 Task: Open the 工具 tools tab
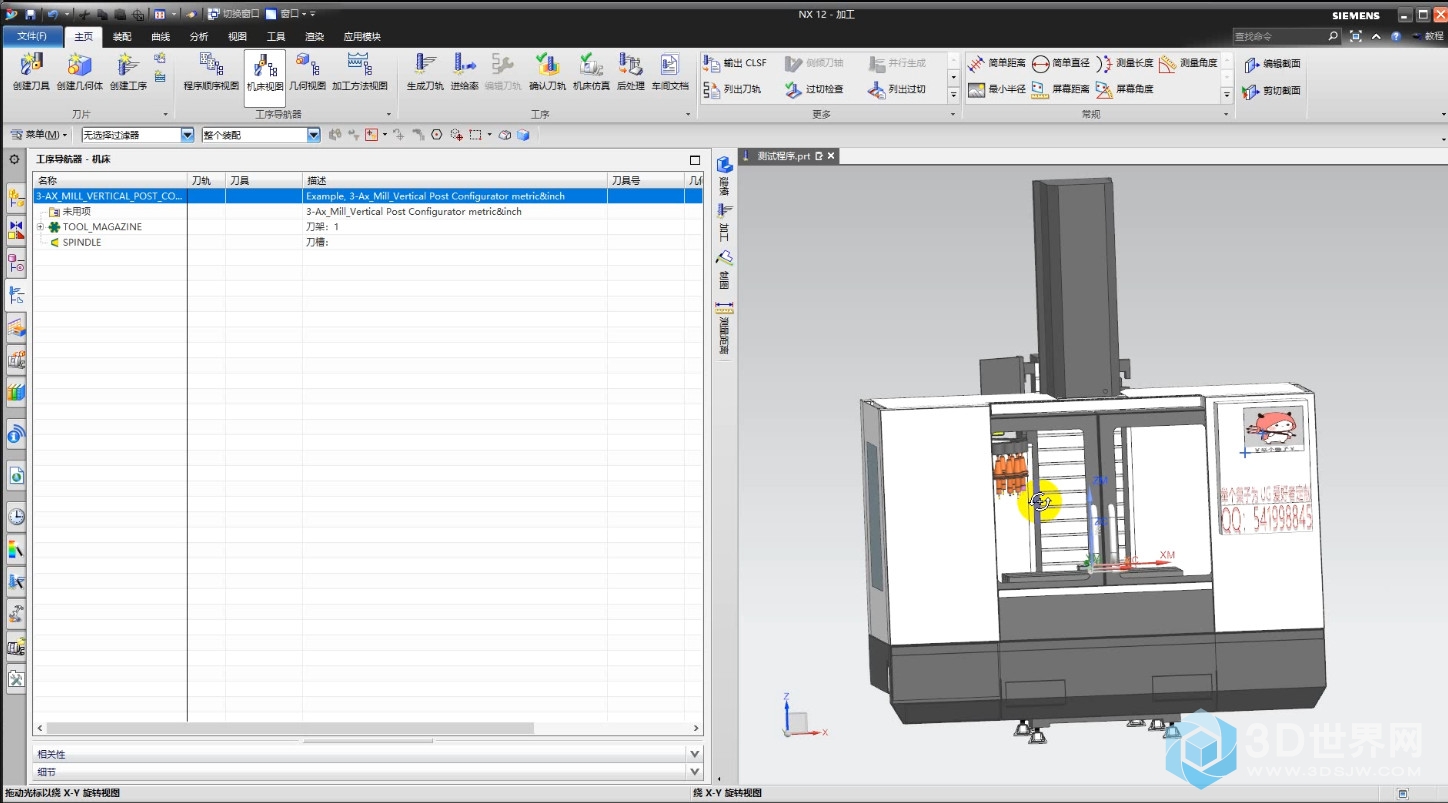tap(276, 37)
